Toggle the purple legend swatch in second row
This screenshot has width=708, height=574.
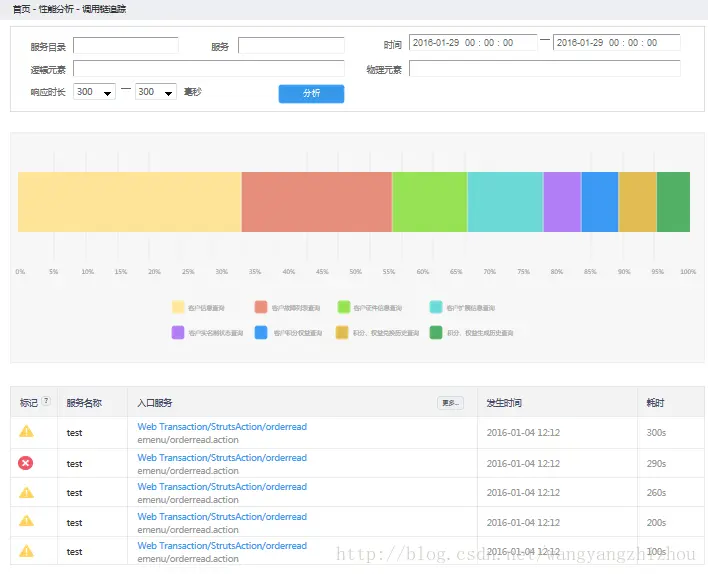point(178,333)
